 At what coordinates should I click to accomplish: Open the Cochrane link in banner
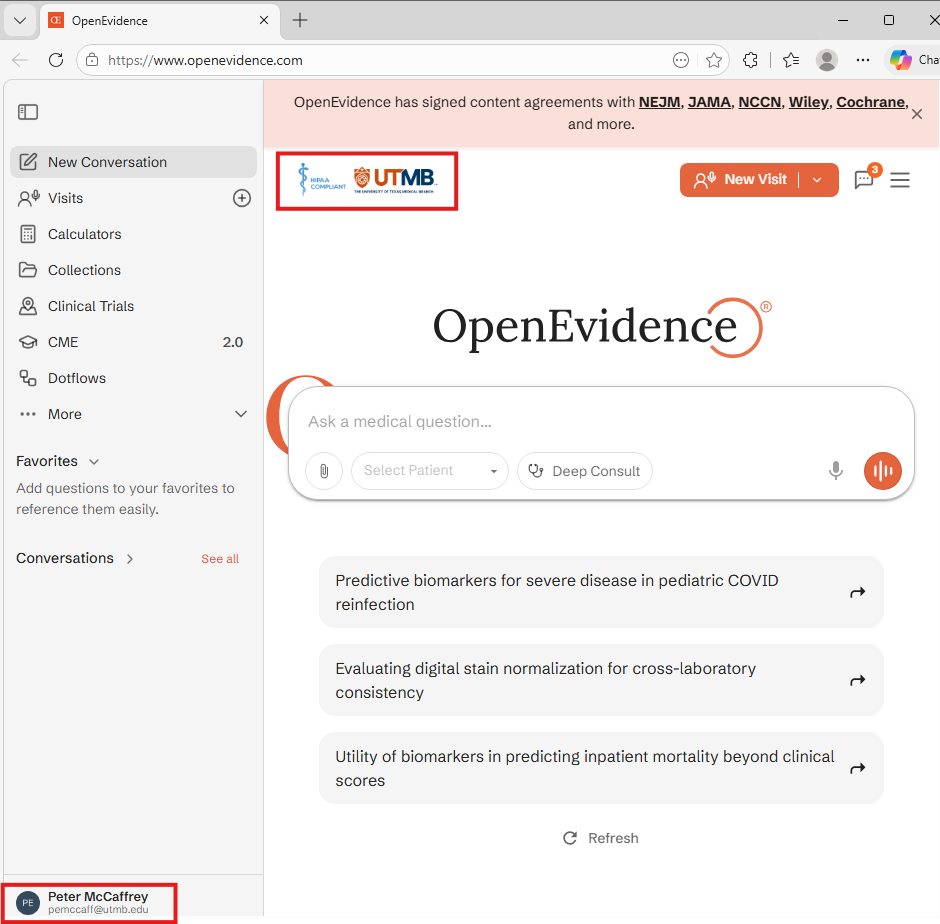point(871,102)
